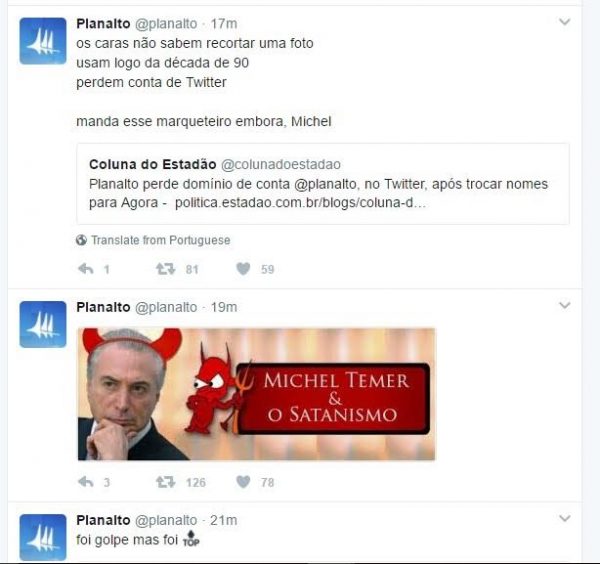The image size is (600, 564).
Task: Reply to the Michel Temer image tweet
Action: (x=86, y=482)
